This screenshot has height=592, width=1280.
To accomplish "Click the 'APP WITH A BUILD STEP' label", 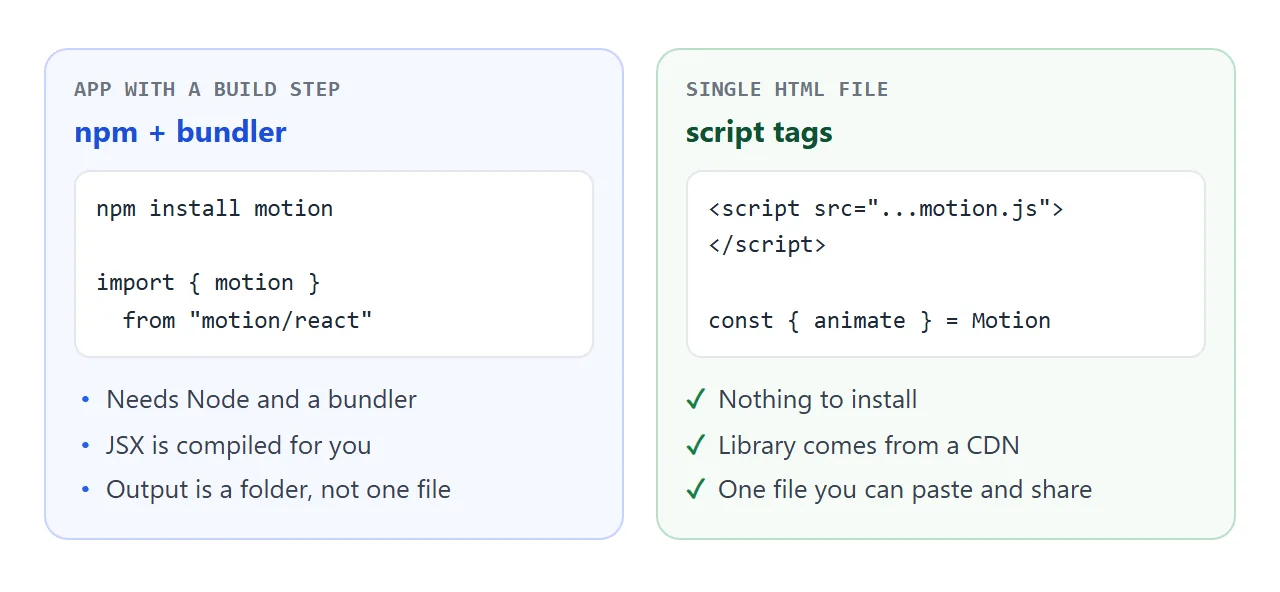I will pos(207,89).
